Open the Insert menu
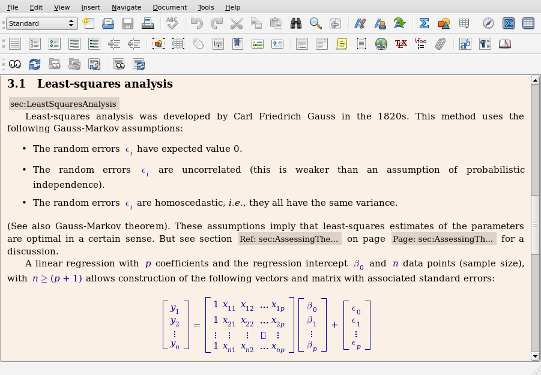 click(90, 7)
